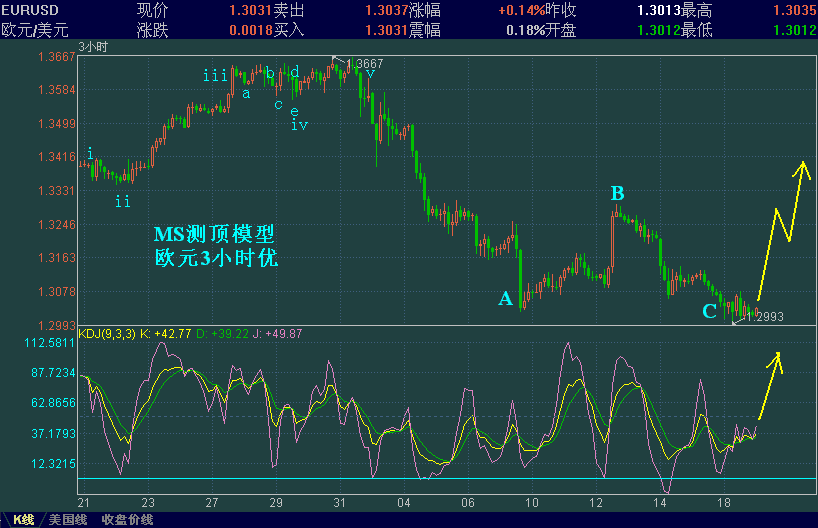Click the 欧元3小时优 annotation text
818x528 pixels.
[216, 258]
